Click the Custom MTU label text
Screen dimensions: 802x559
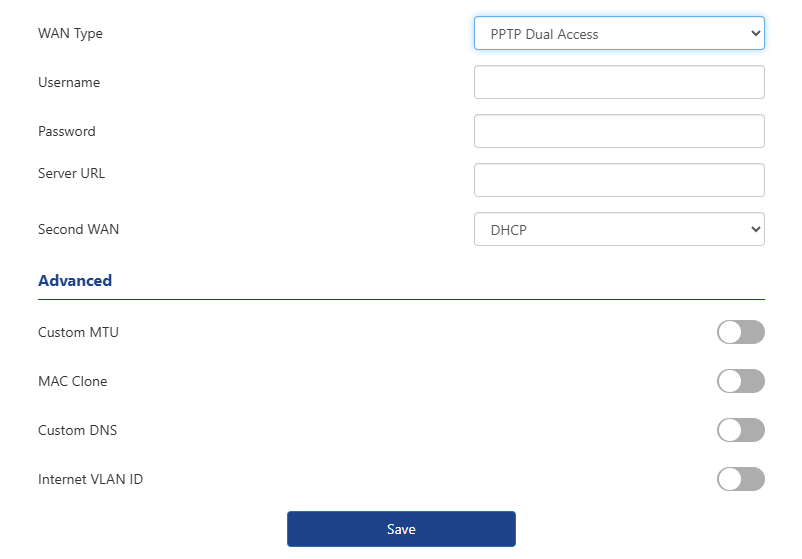click(78, 332)
